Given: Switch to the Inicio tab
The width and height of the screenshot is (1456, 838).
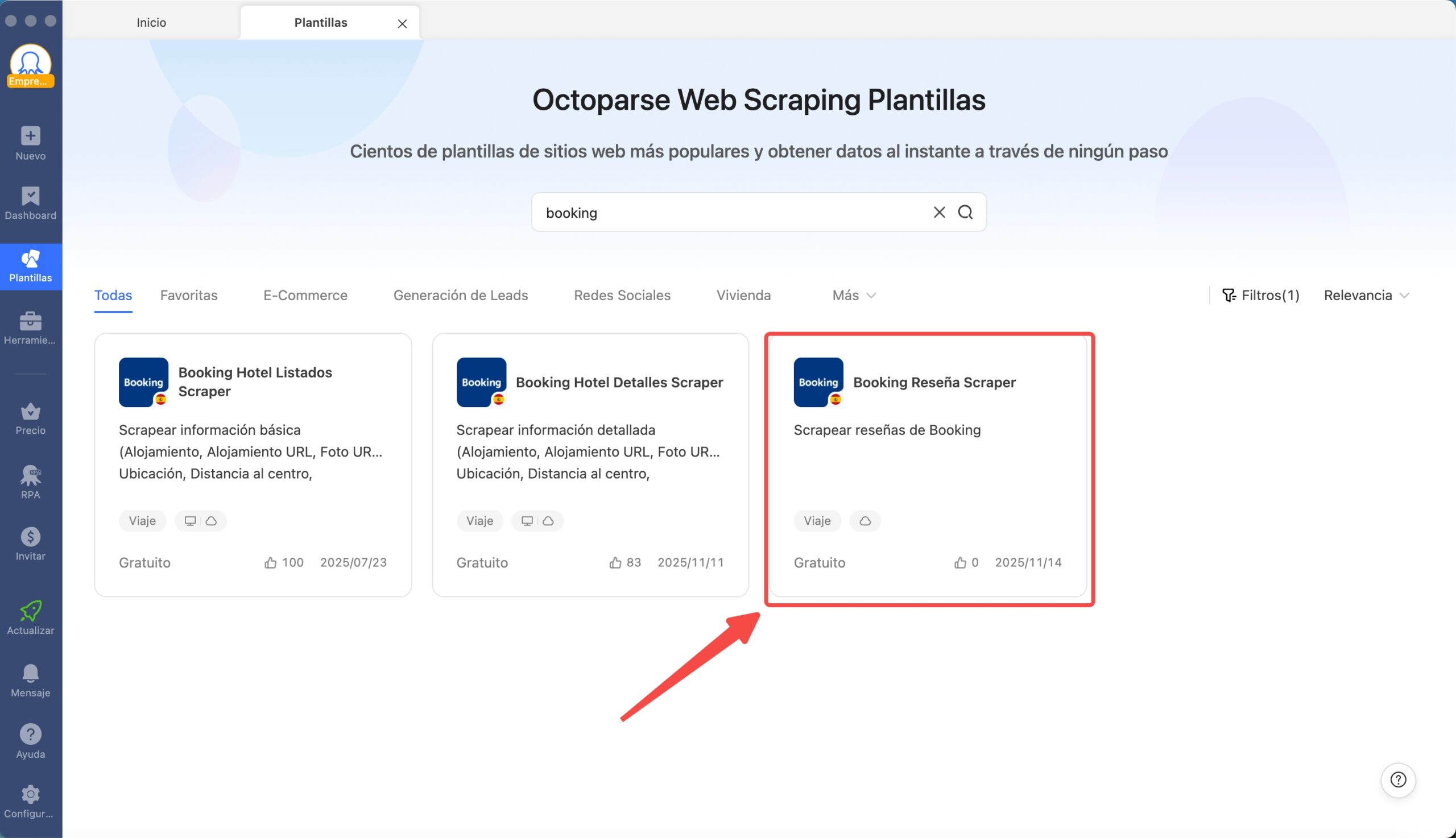Looking at the screenshot, I should click(x=151, y=22).
